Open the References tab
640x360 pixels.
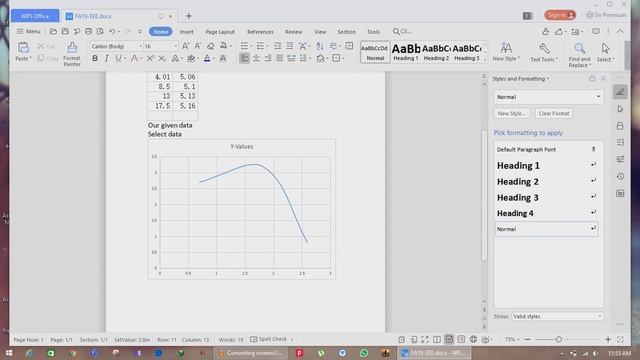coord(260,31)
